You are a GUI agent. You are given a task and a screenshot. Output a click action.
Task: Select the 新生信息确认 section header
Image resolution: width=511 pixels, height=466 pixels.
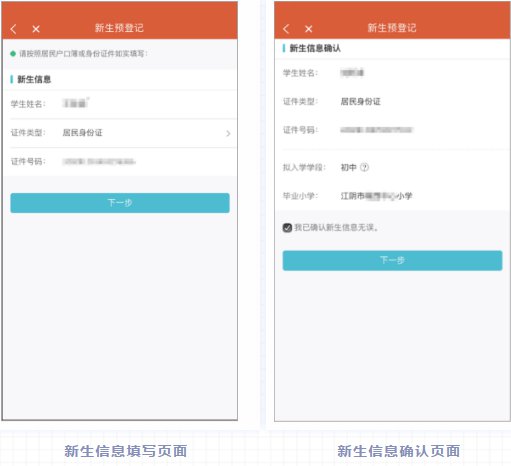tap(315, 48)
